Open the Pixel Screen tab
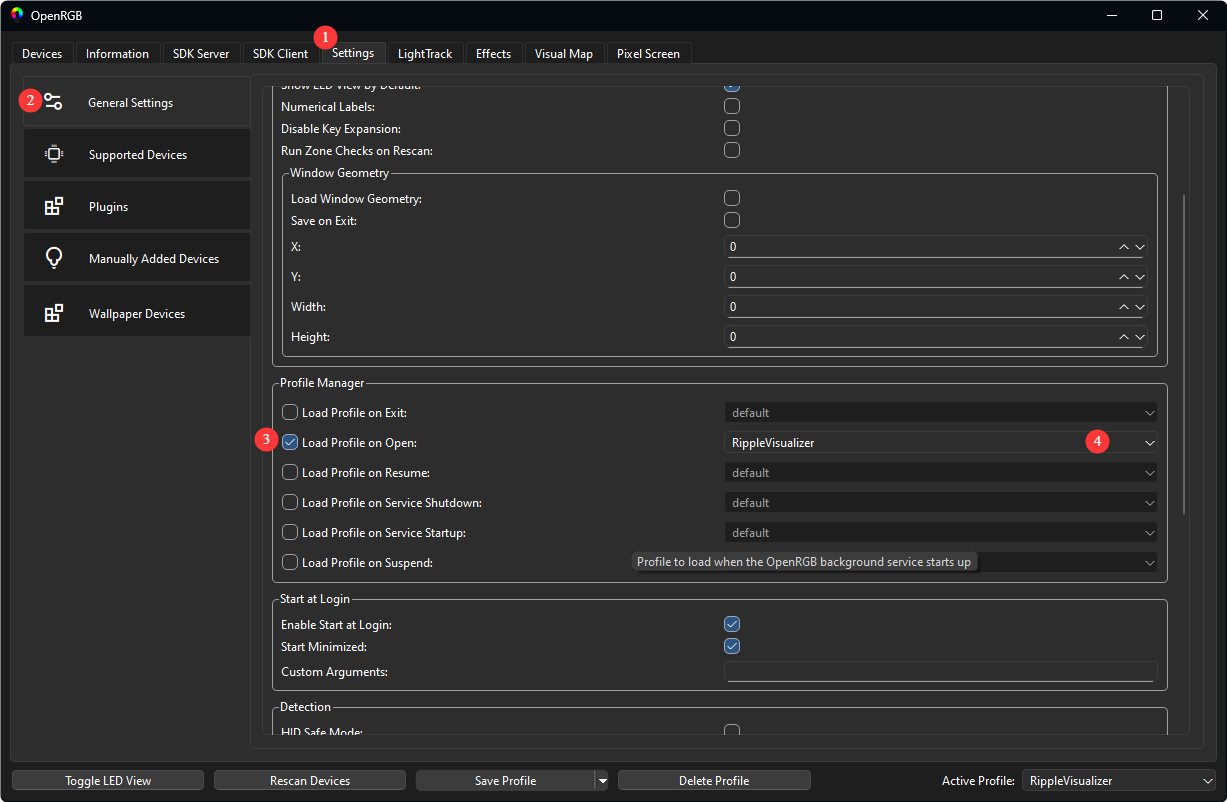 [648, 54]
